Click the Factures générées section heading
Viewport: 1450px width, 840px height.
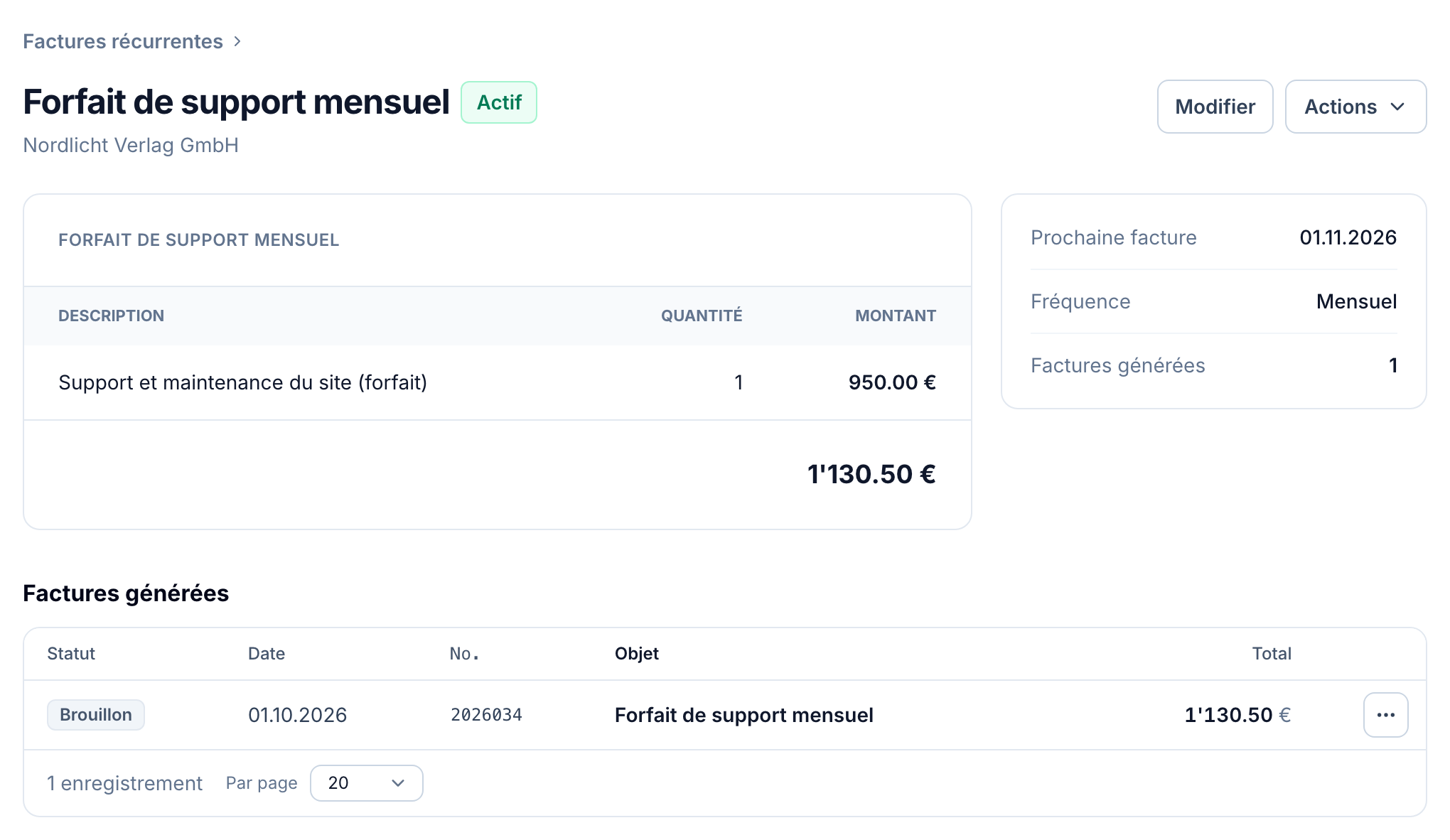click(x=126, y=593)
